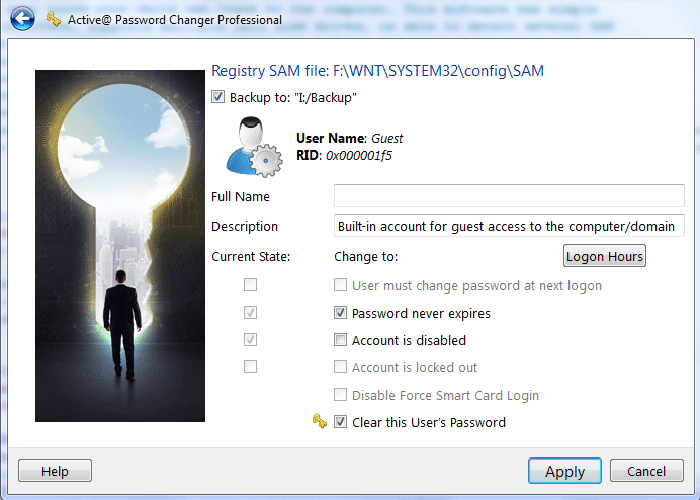The width and height of the screenshot is (700, 500).
Task: Check the Account is disabled box
Action: pos(340,340)
